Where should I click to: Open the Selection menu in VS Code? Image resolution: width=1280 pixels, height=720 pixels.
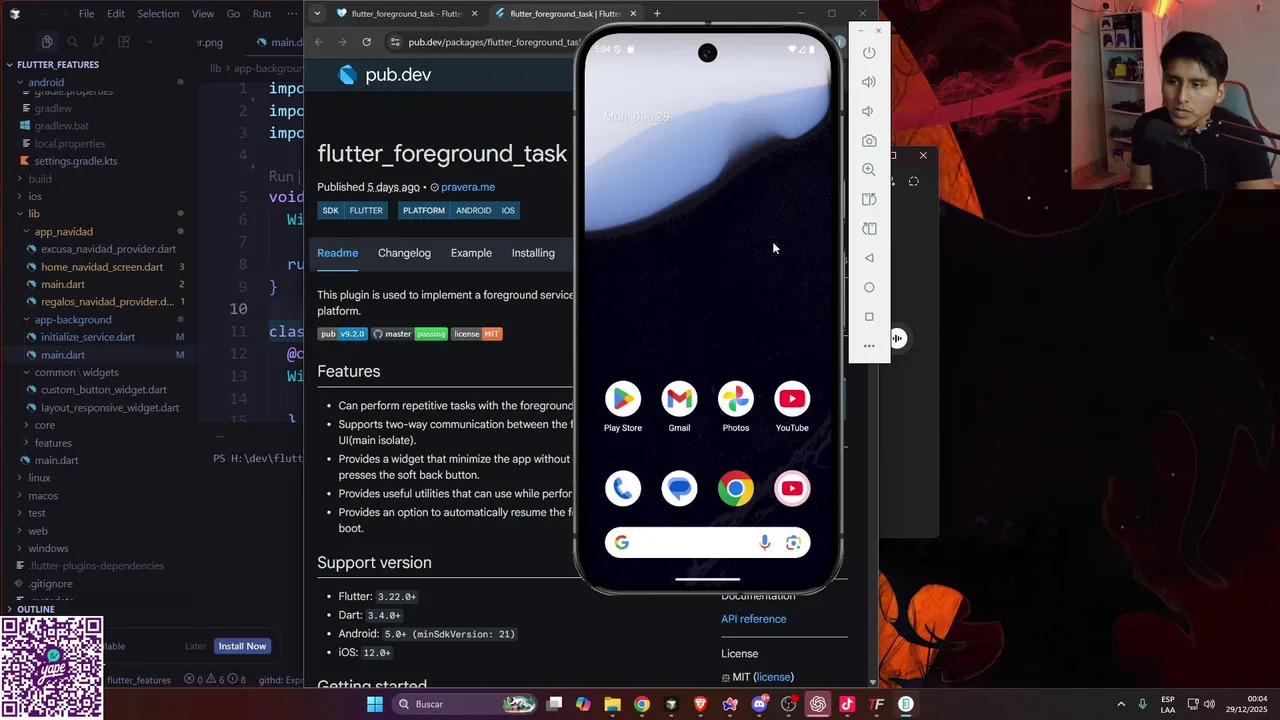pos(158,14)
